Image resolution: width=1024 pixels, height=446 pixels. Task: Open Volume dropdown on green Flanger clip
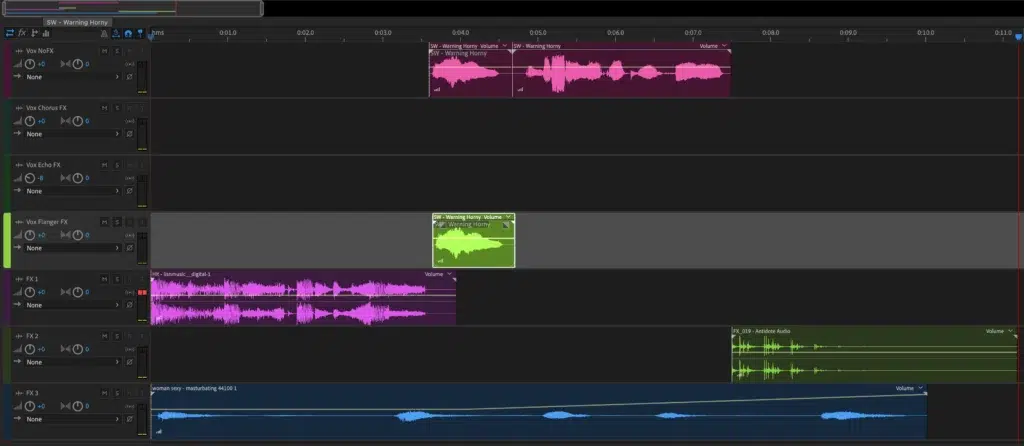[x=498, y=217]
